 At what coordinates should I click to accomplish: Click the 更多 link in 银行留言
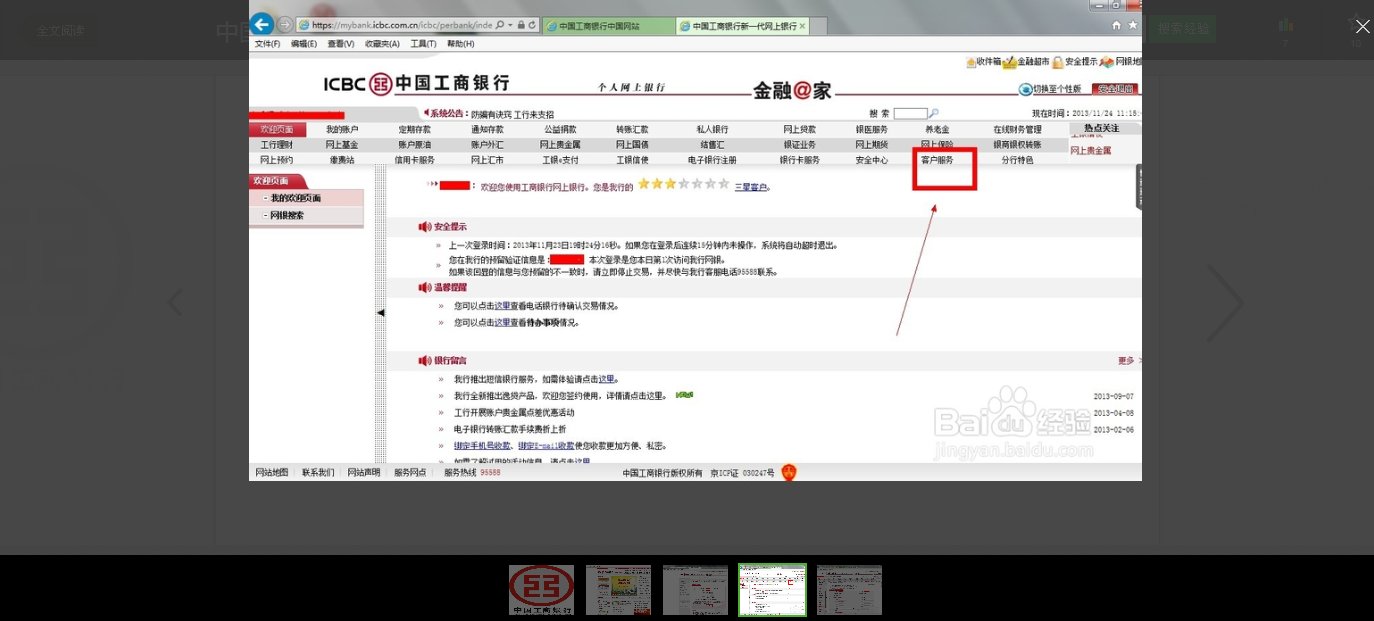pyautogui.click(x=1126, y=360)
